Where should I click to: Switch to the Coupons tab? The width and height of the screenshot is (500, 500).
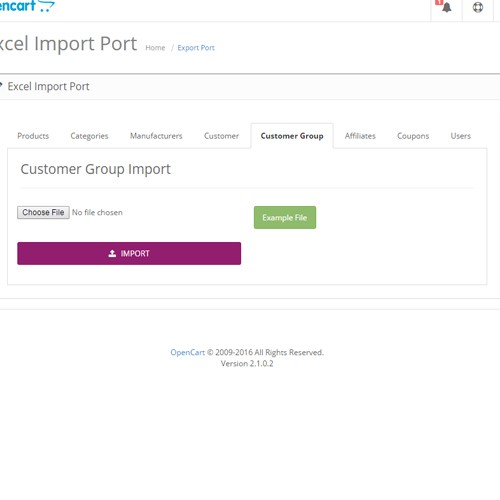point(413,136)
